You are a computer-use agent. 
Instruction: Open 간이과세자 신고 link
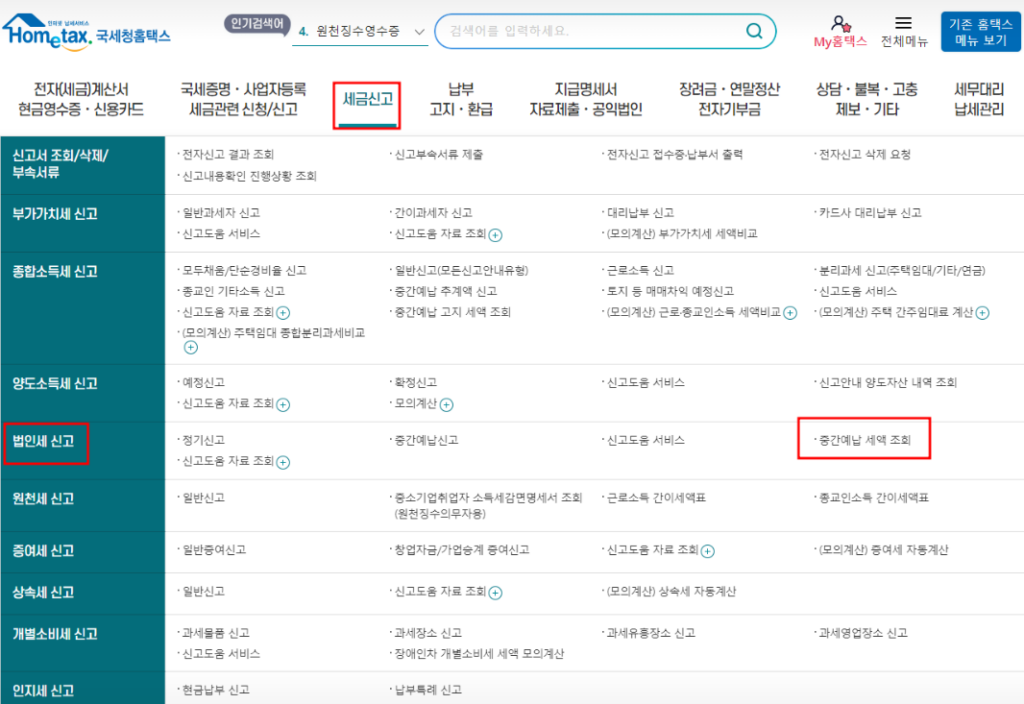pos(433,213)
